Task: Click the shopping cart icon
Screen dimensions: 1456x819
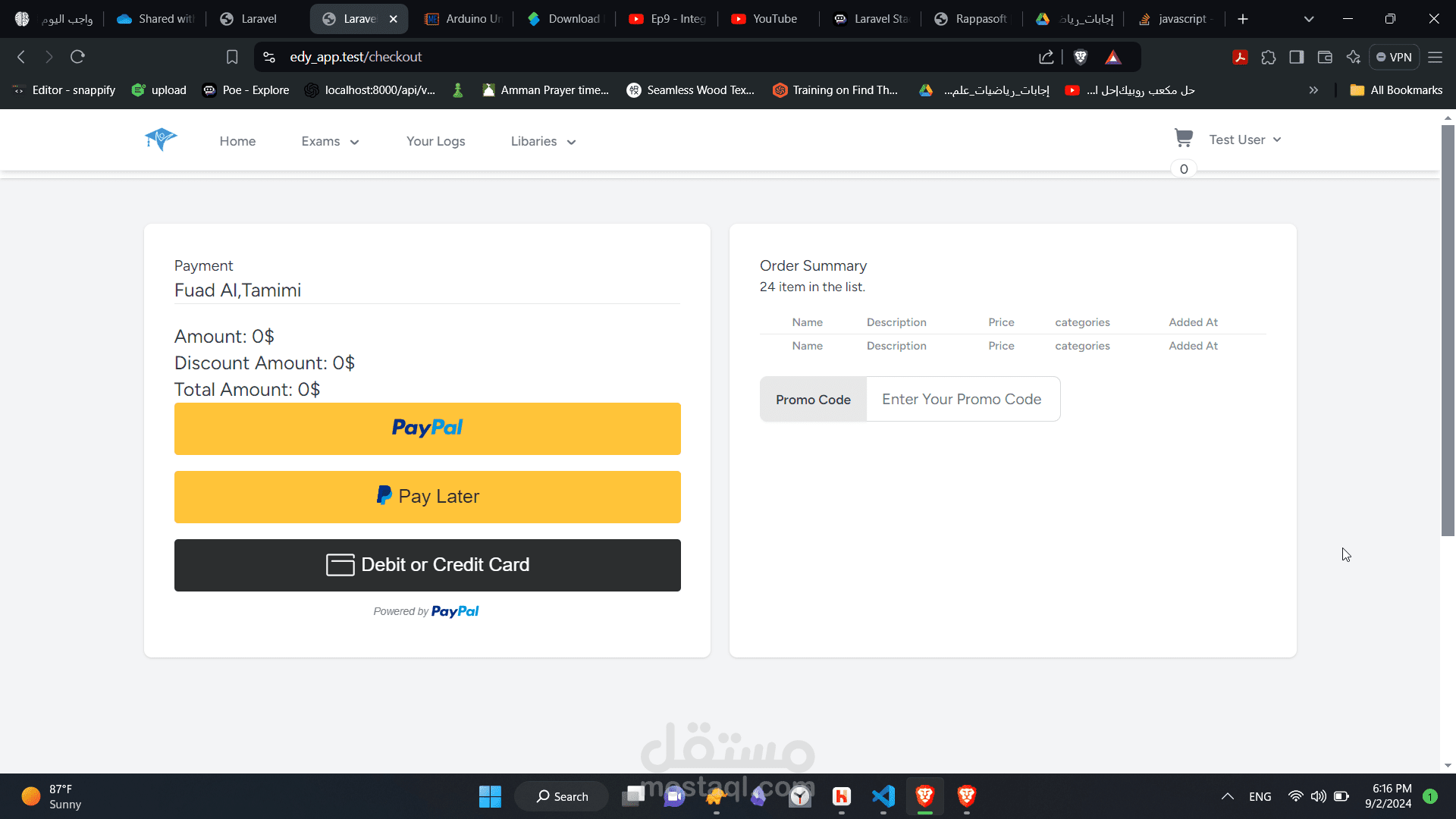Action: tap(1183, 138)
